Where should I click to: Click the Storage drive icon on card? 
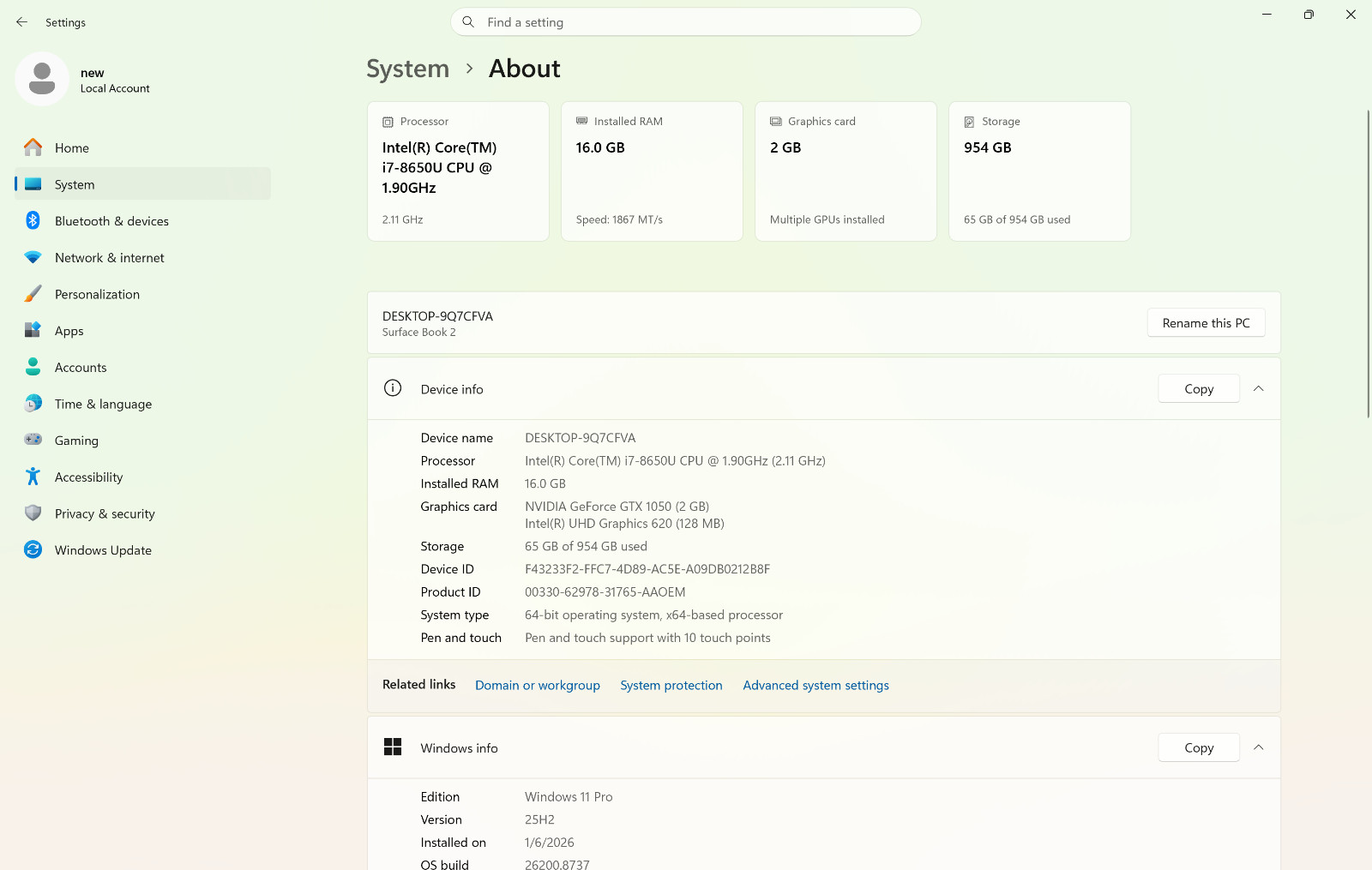(969, 122)
